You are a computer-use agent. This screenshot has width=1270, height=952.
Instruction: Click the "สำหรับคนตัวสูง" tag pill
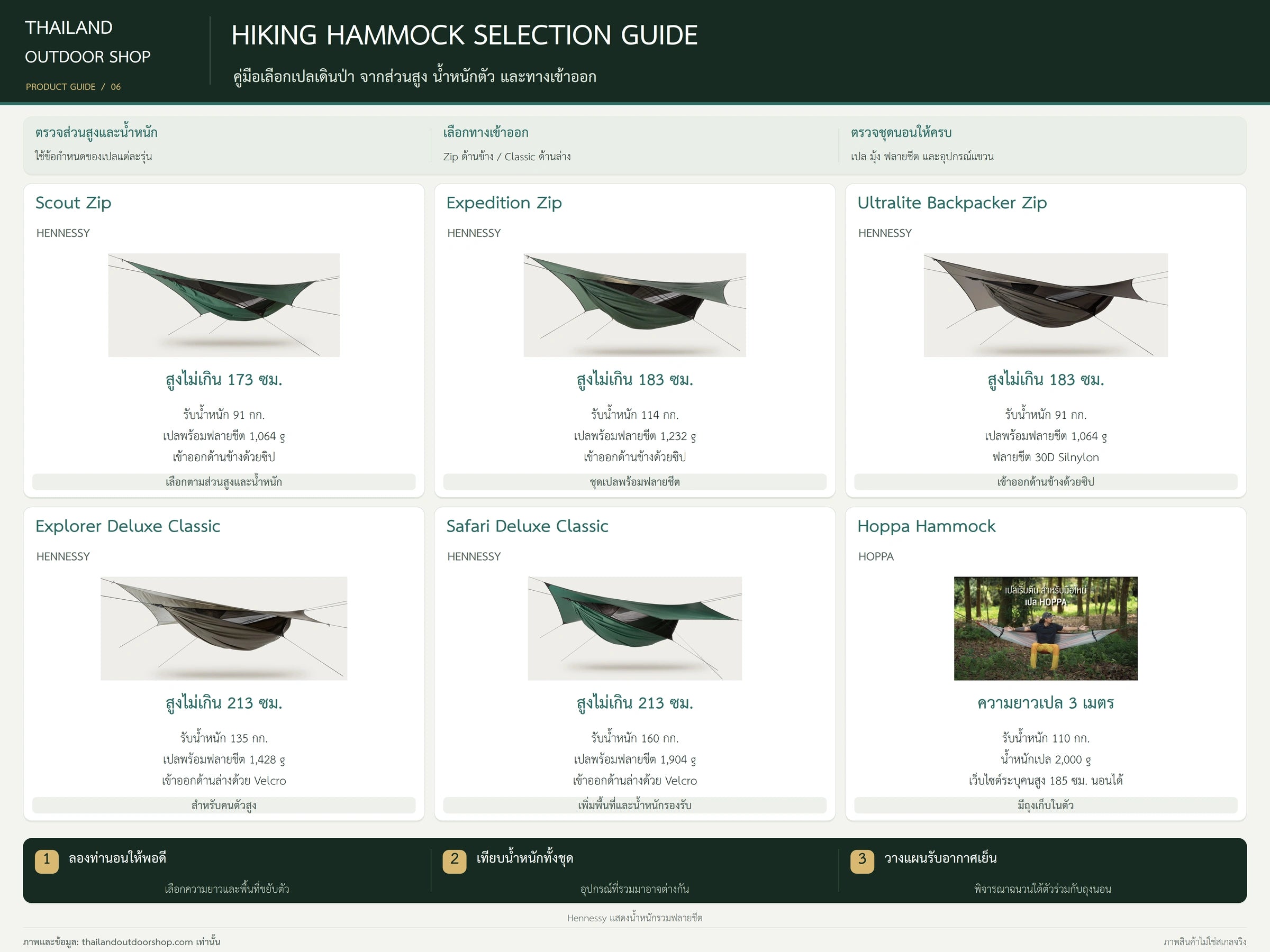click(x=224, y=805)
